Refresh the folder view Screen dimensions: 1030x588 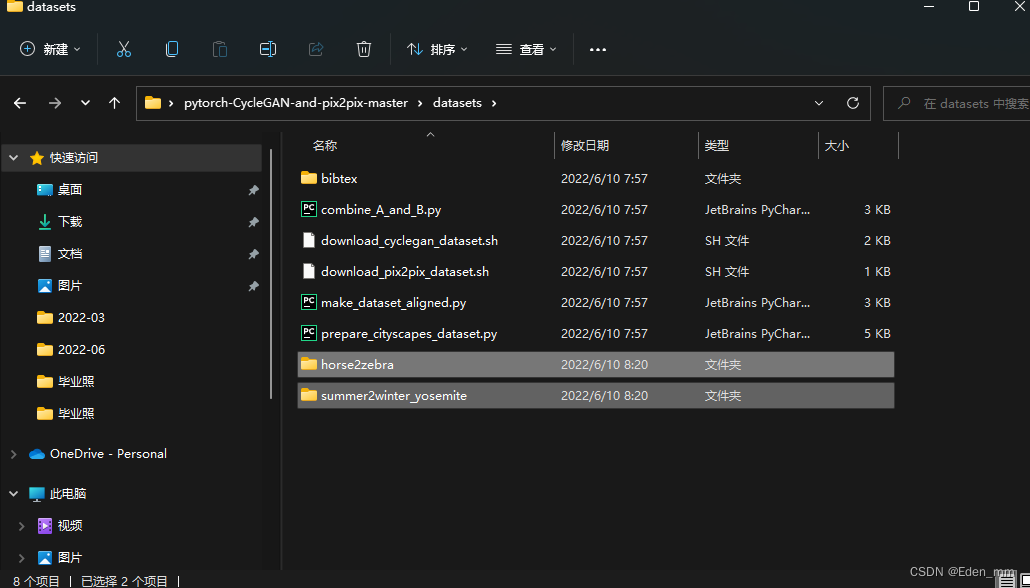click(852, 102)
